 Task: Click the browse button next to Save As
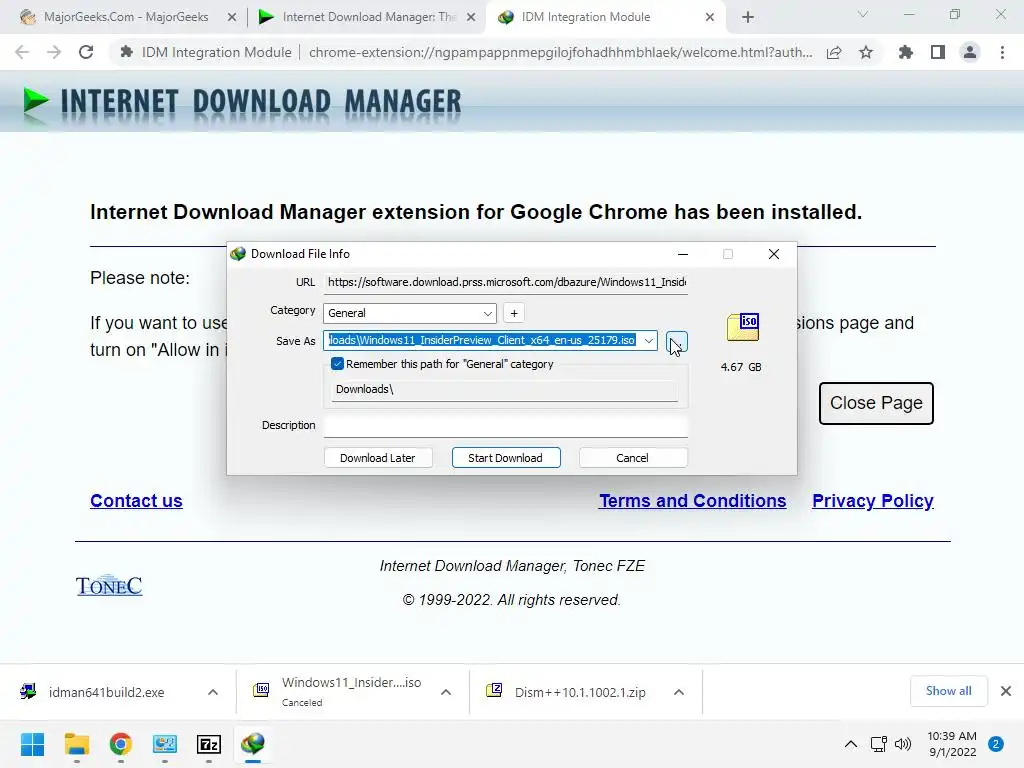[x=677, y=341]
